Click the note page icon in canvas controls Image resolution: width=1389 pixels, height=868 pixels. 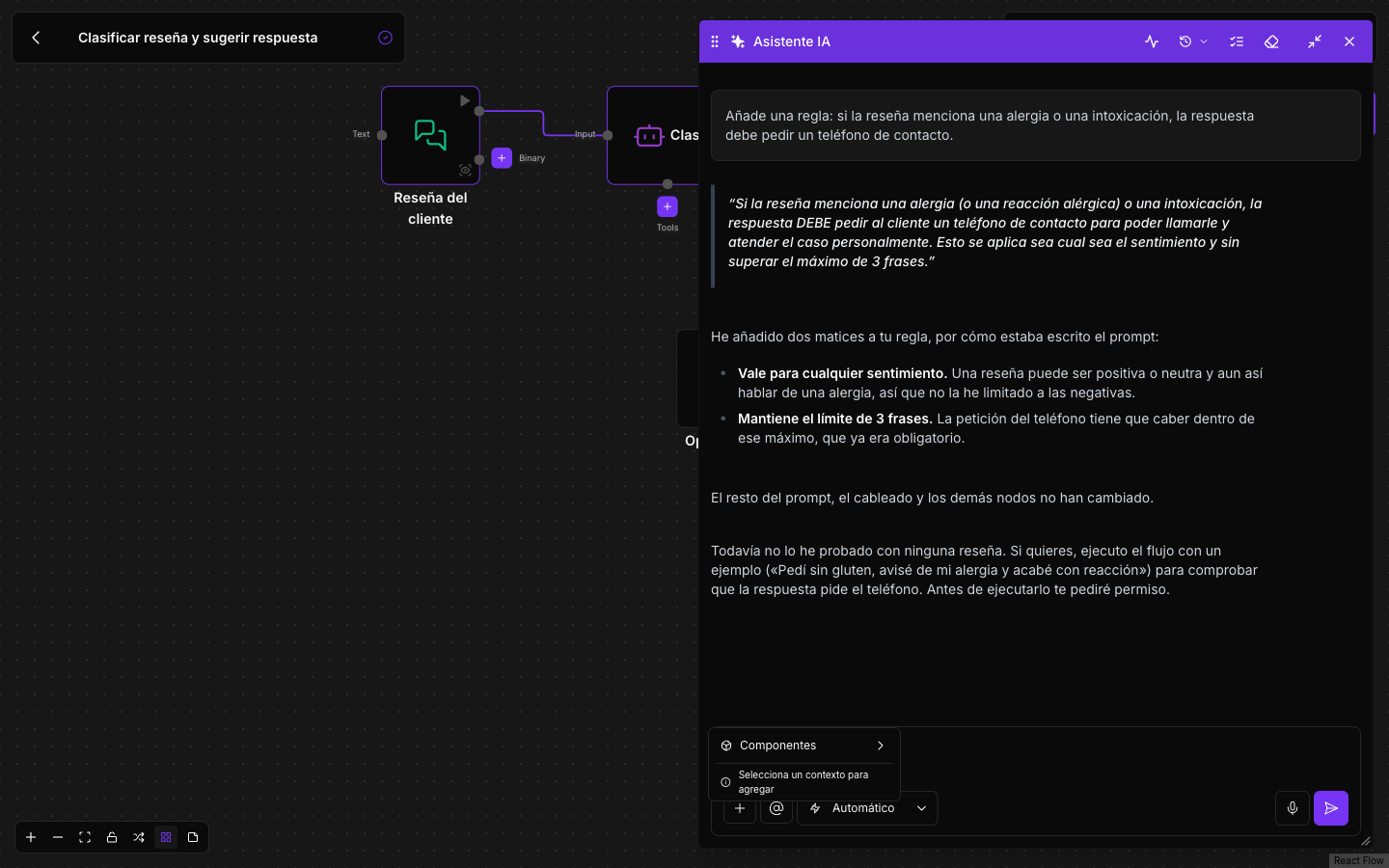(193, 837)
